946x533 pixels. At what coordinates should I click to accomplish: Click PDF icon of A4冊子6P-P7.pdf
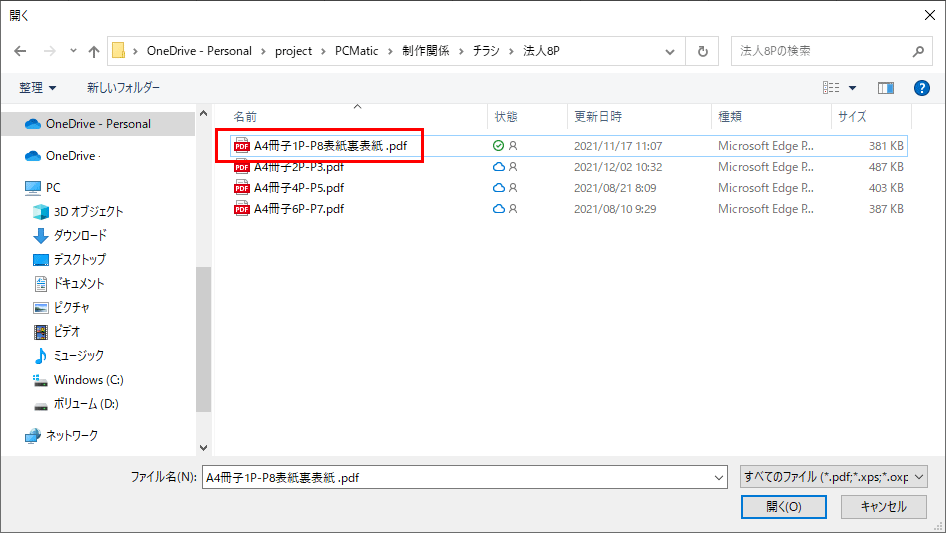coord(241,209)
